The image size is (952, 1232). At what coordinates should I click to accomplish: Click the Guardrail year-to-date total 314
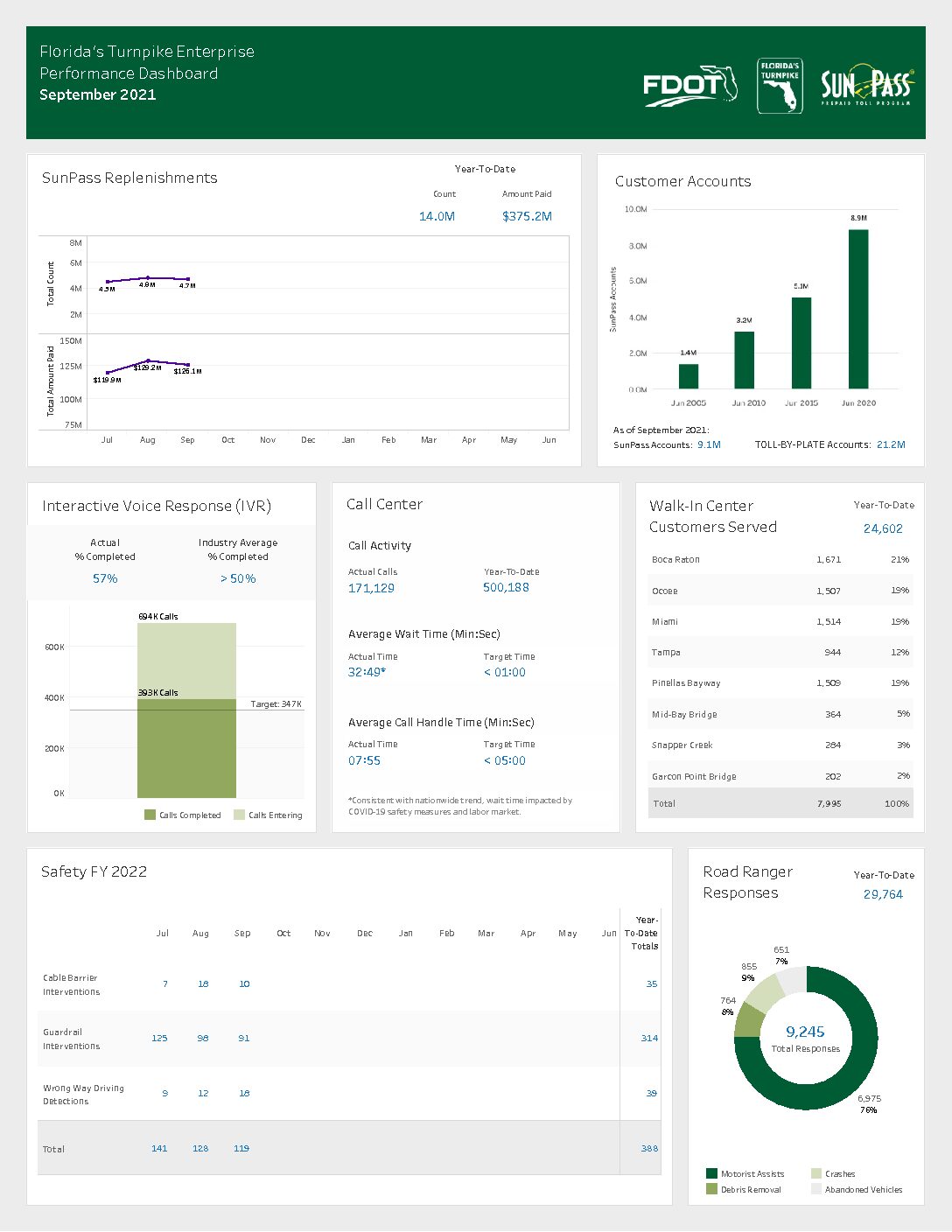[649, 1038]
